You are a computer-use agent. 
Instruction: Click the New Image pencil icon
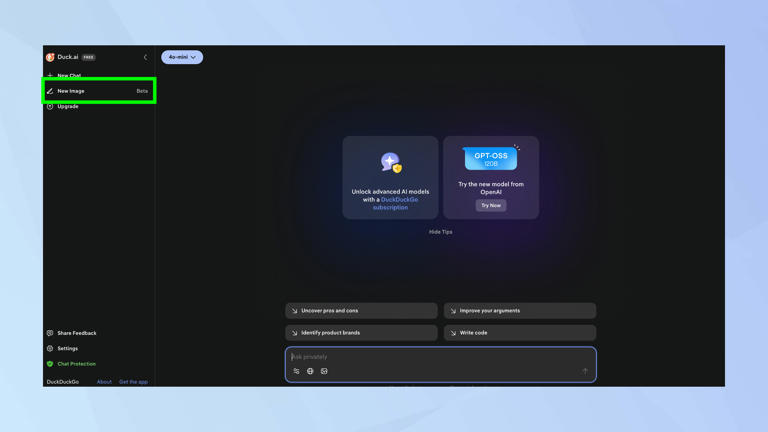(x=50, y=91)
